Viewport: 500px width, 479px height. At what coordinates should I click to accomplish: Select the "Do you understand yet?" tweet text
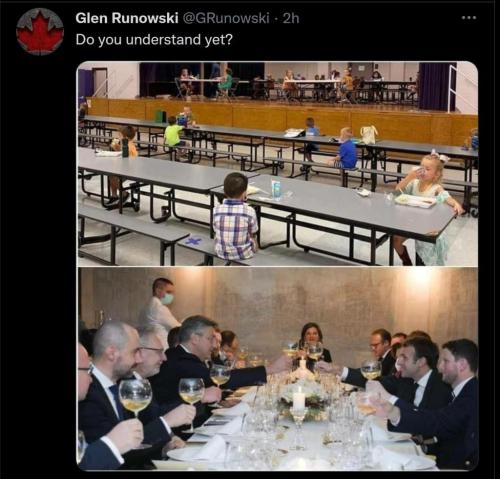(x=154, y=40)
